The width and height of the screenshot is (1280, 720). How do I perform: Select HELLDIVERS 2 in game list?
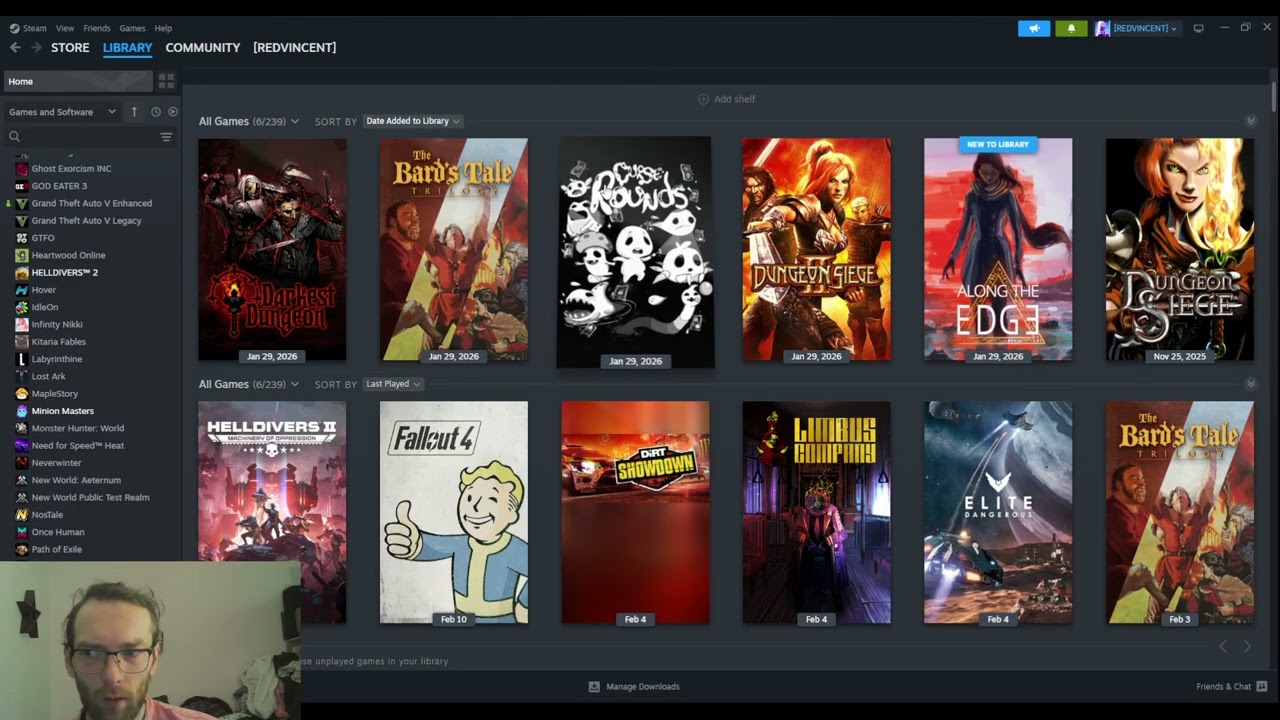click(64, 273)
